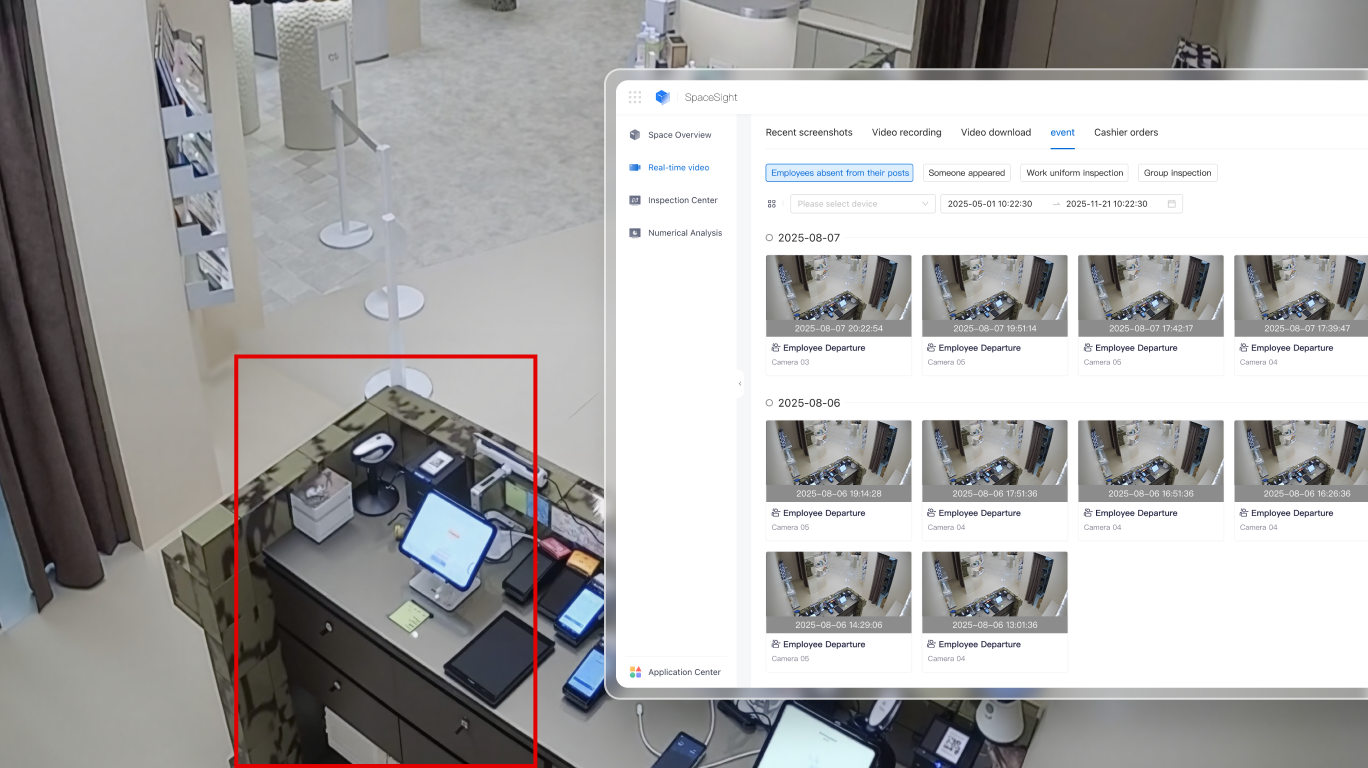The image size is (1368, 768).
Task: Collapse the sidebar using the chevron handle
Action: (x=740, y=383)
